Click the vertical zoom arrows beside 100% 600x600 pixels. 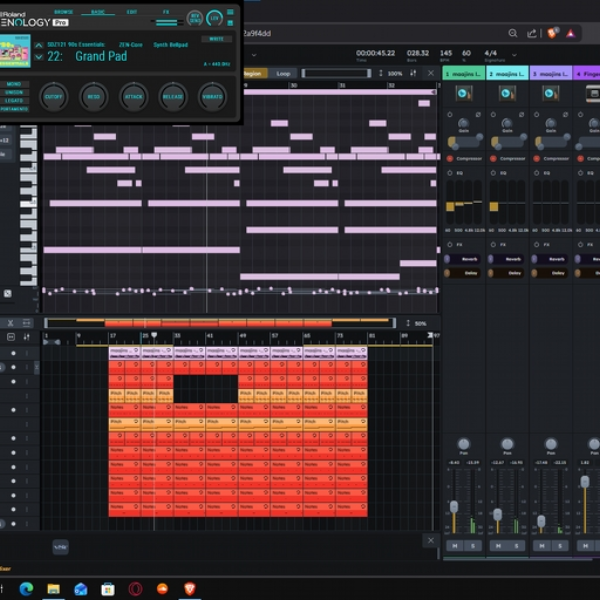[x=380, y=73]
